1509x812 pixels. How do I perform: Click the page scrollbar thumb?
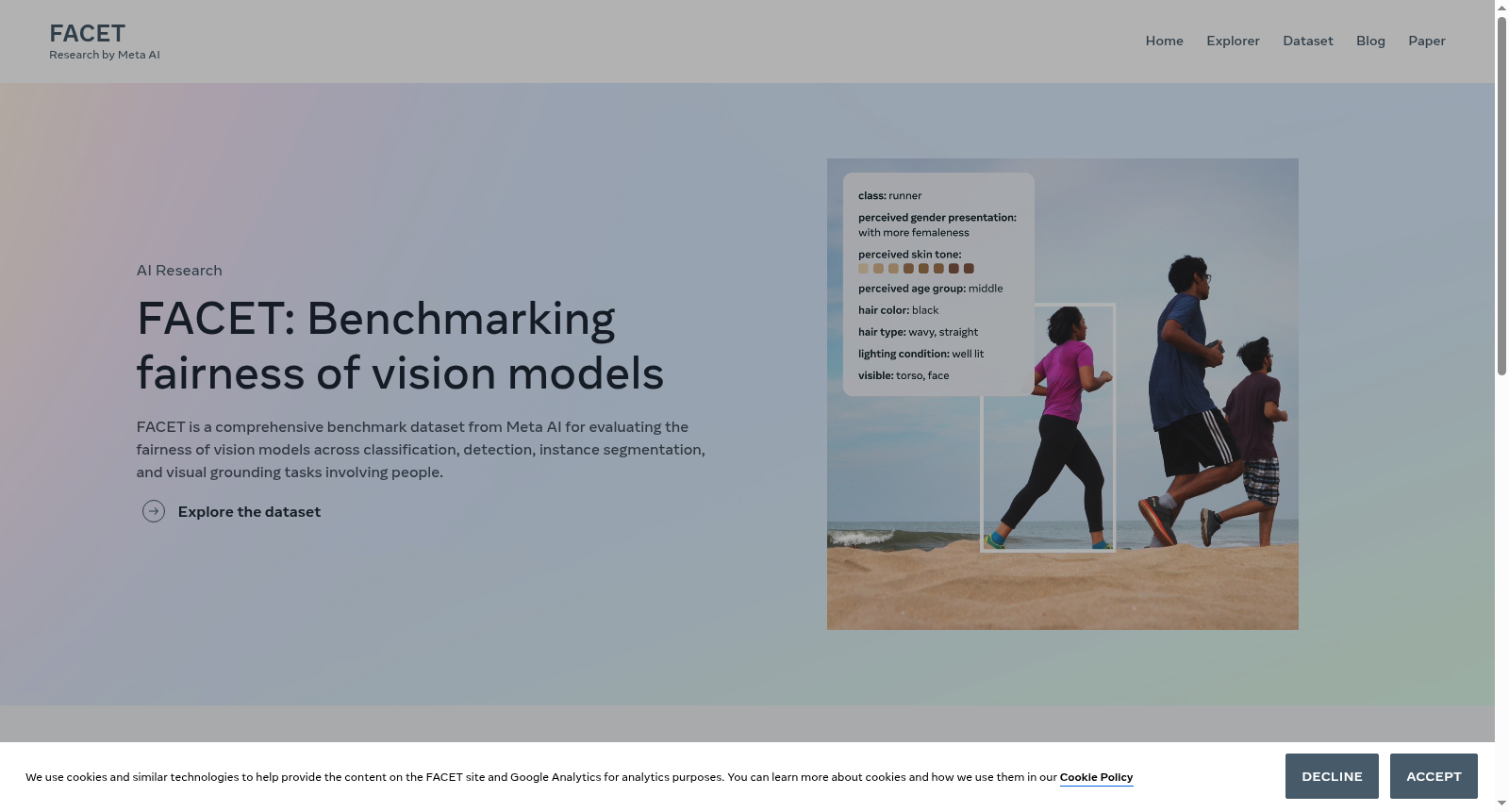[1501, 195]
